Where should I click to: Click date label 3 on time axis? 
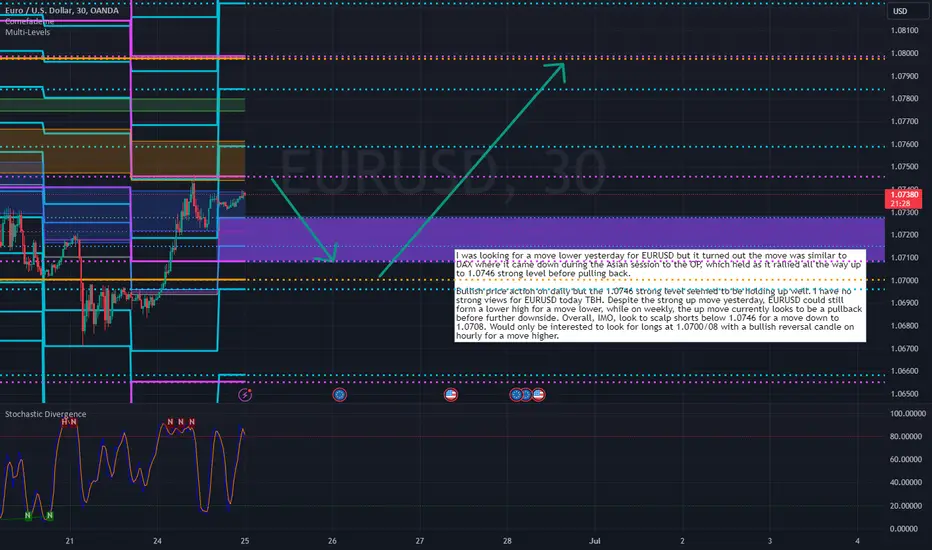pos(770,541)
